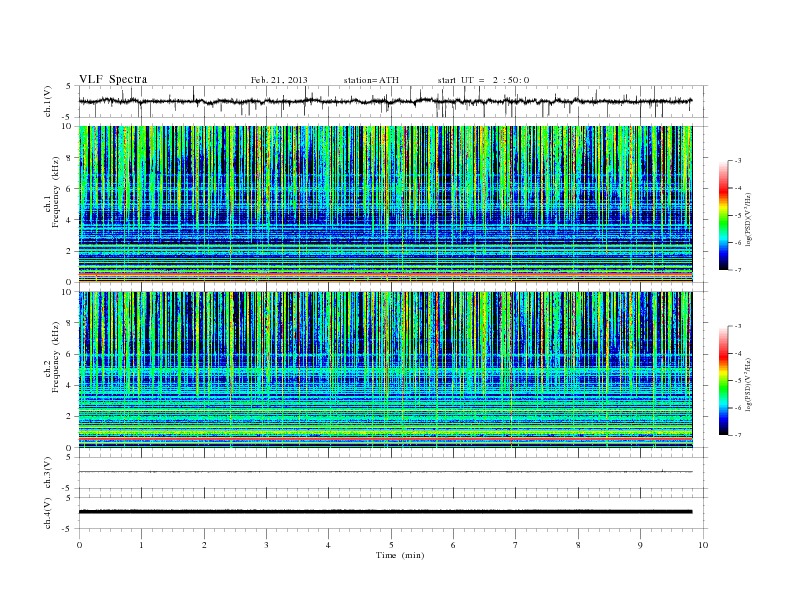Click the "6" kHz tick of ch.2 spectrogram
The height and width of the screenshot is (612, 792).
pos(69,354)
